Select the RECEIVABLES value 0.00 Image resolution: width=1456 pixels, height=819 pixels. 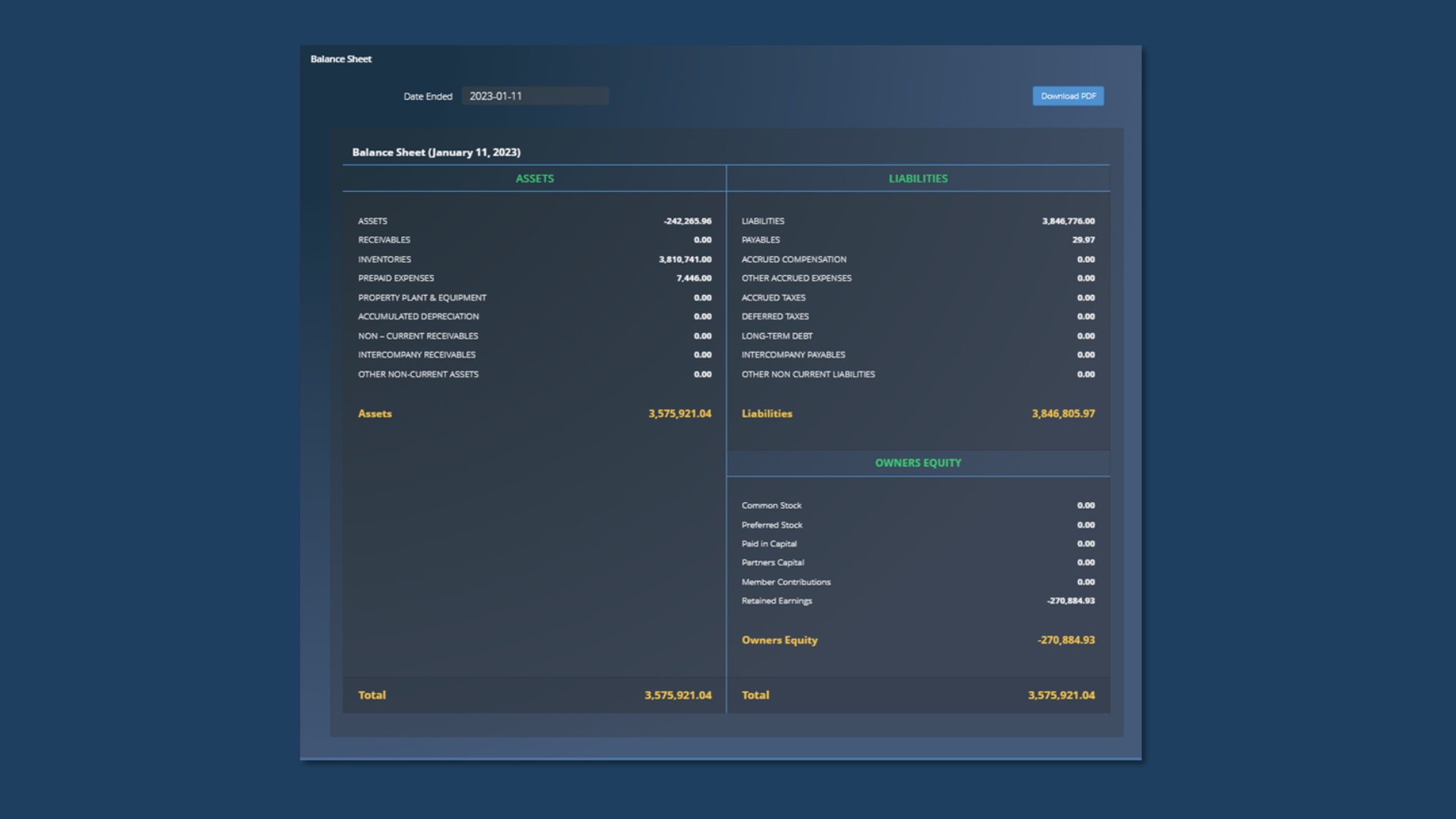click(702, 240)
